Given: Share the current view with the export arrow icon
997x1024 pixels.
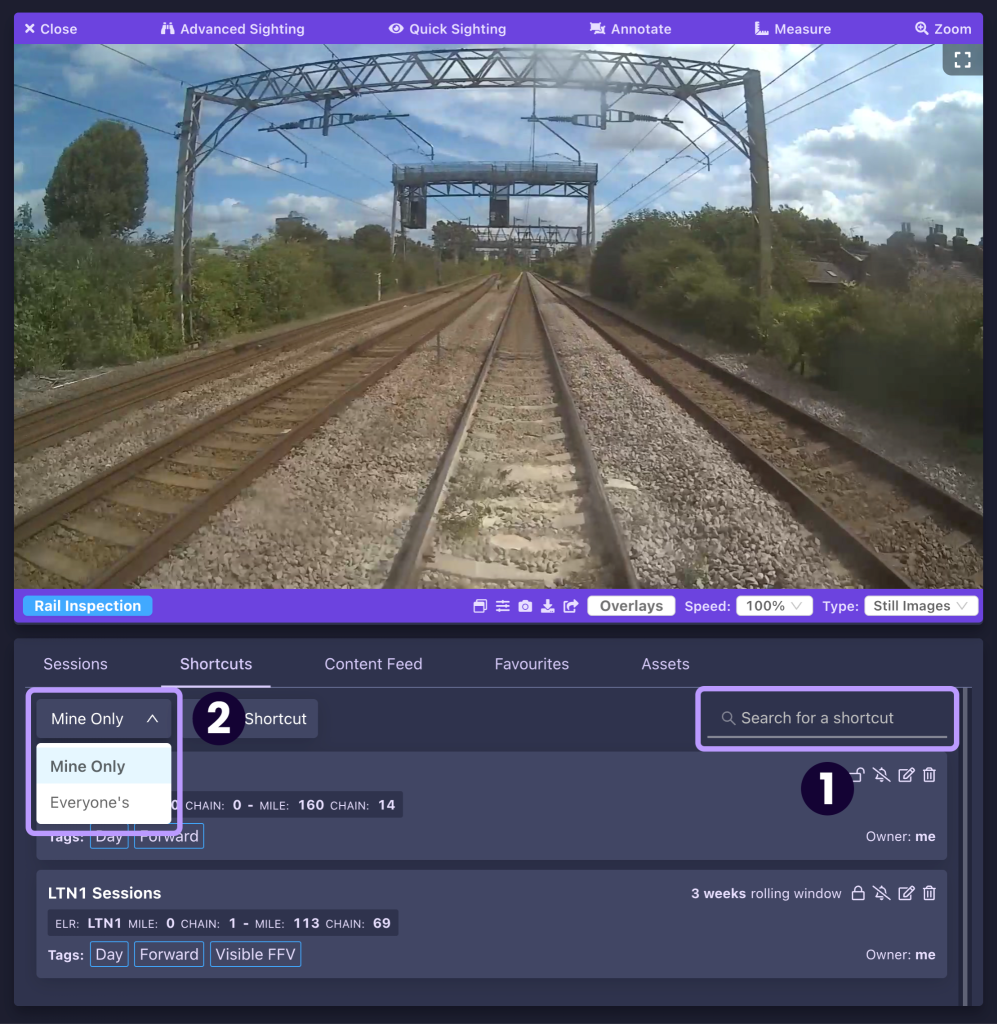Looking at the screenshot, I should pyautogui.click(x=571, y=606).
